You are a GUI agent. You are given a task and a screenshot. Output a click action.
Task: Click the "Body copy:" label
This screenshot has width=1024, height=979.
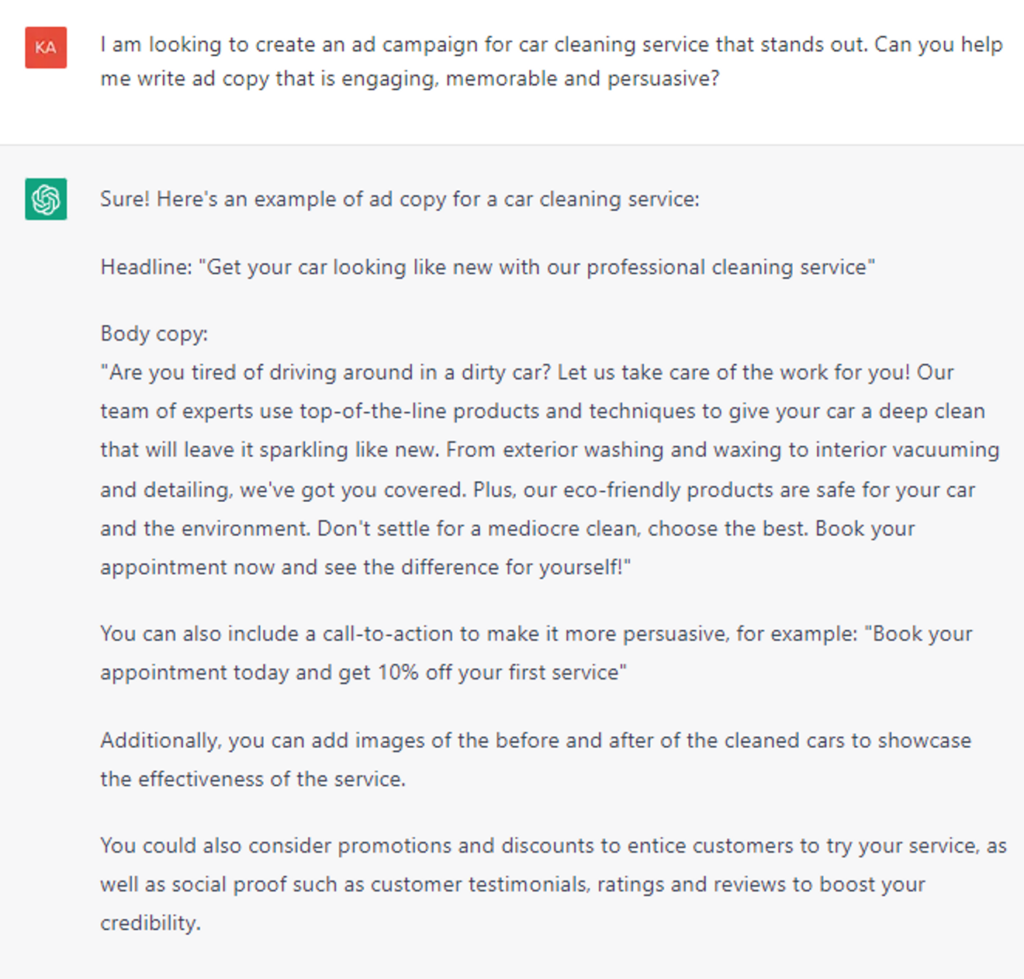pos(154,334)
